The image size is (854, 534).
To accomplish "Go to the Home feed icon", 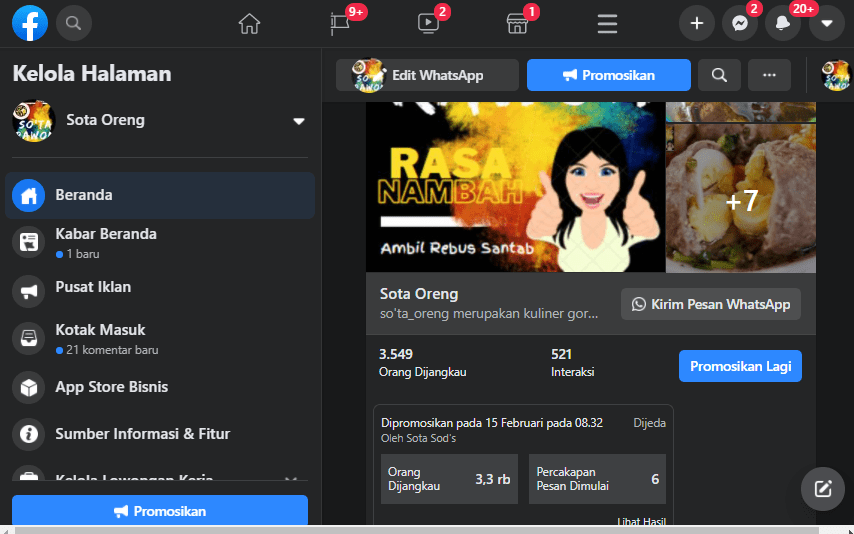I will [x=249, y=23].
